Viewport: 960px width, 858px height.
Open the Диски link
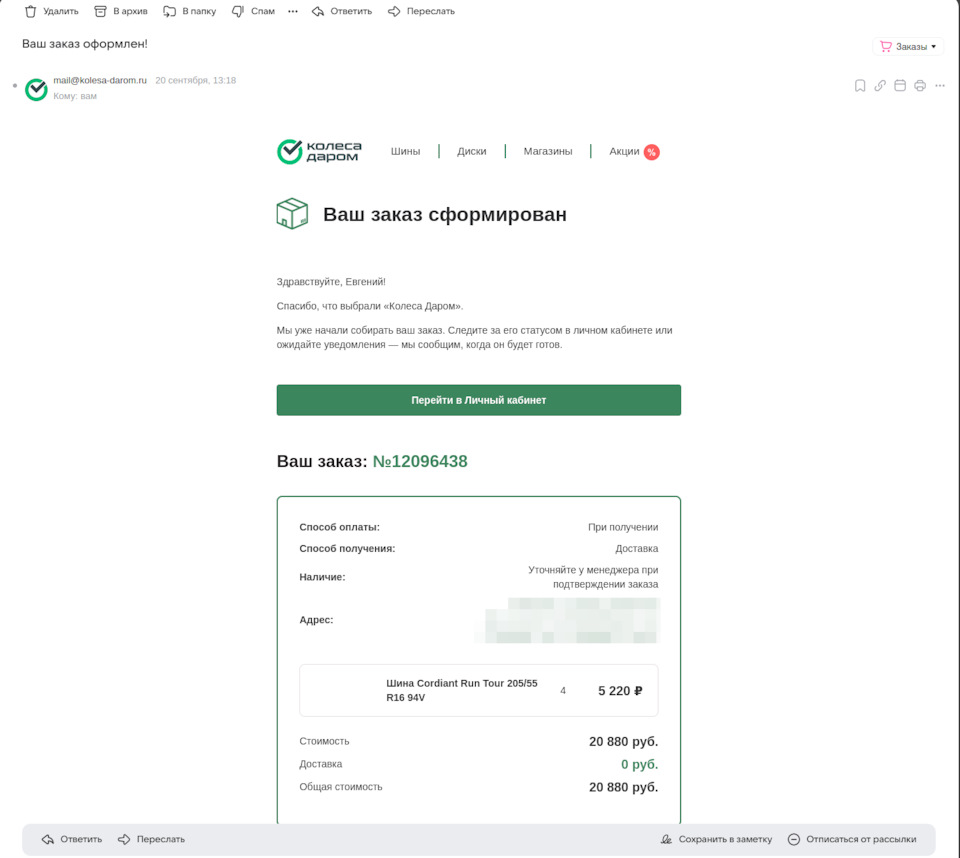(x=471, y=151)
